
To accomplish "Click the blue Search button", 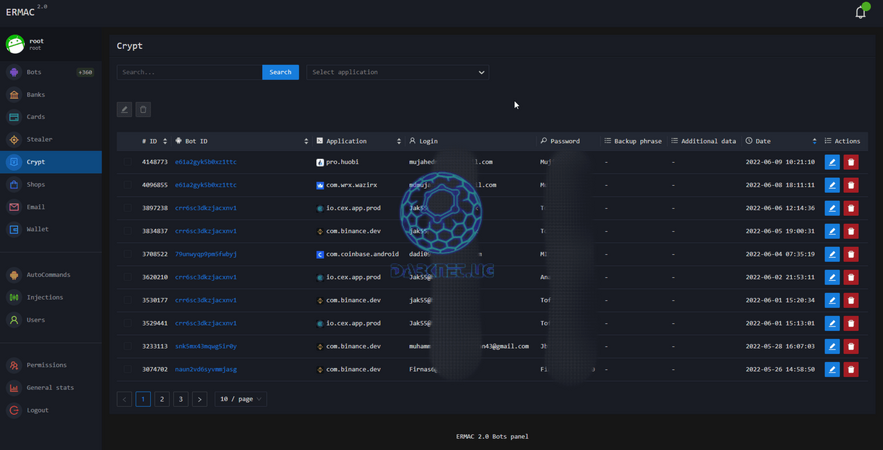I will pyautogui.click(x=280, y=72).
